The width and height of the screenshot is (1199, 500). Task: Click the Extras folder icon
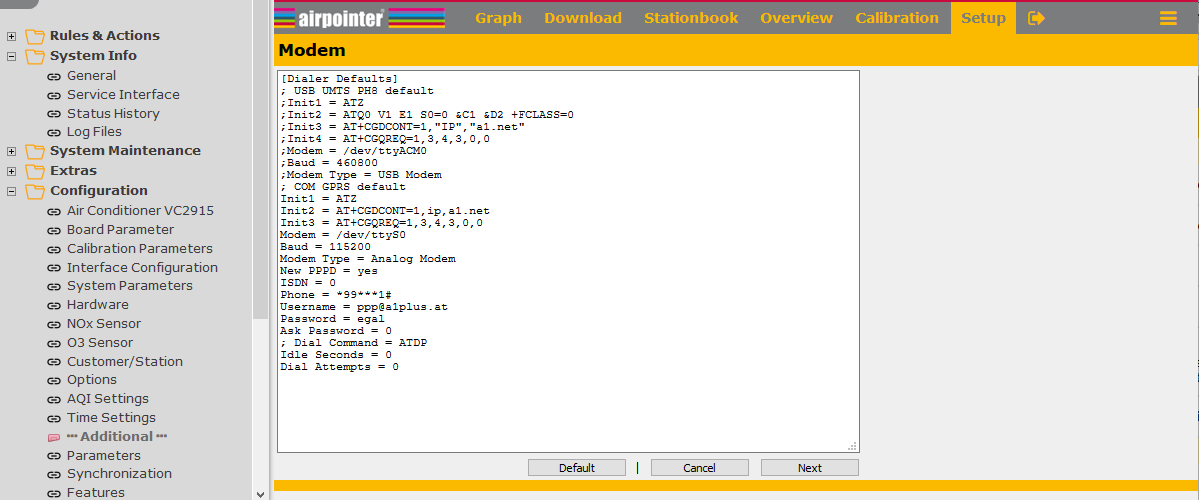point(35,171)
